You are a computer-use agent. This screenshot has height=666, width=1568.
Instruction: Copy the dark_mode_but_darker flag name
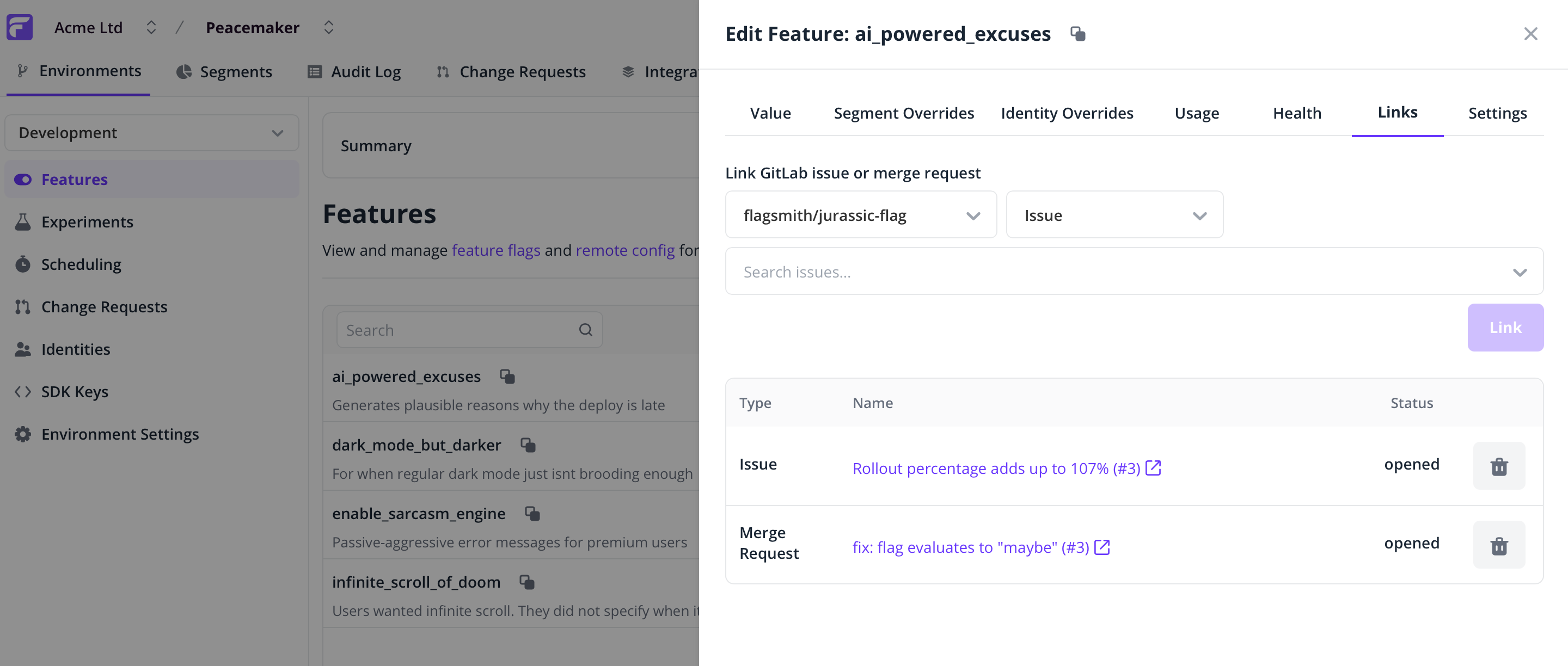coord(527,445)
